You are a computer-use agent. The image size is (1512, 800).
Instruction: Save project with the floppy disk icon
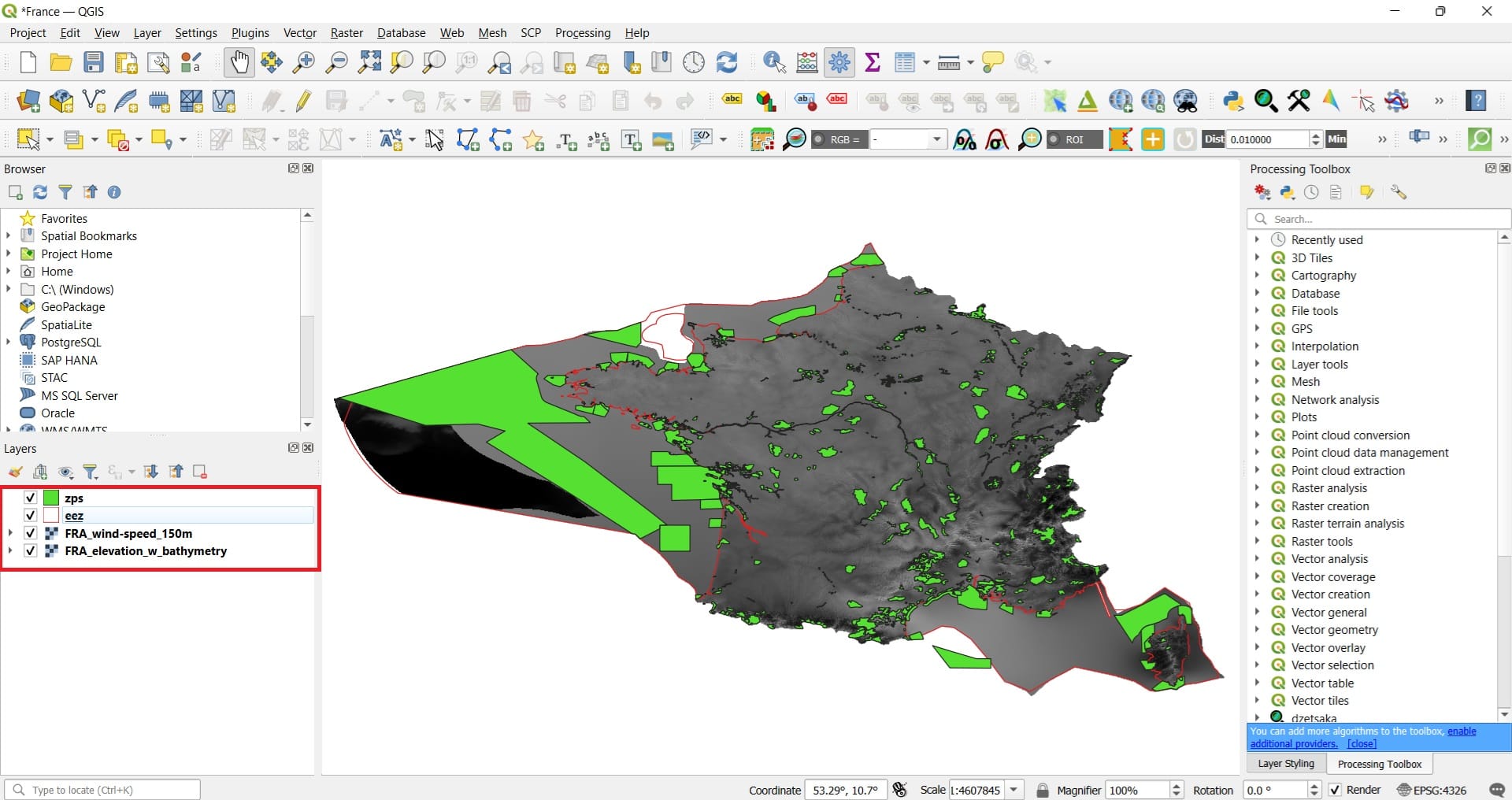(94, 62)
